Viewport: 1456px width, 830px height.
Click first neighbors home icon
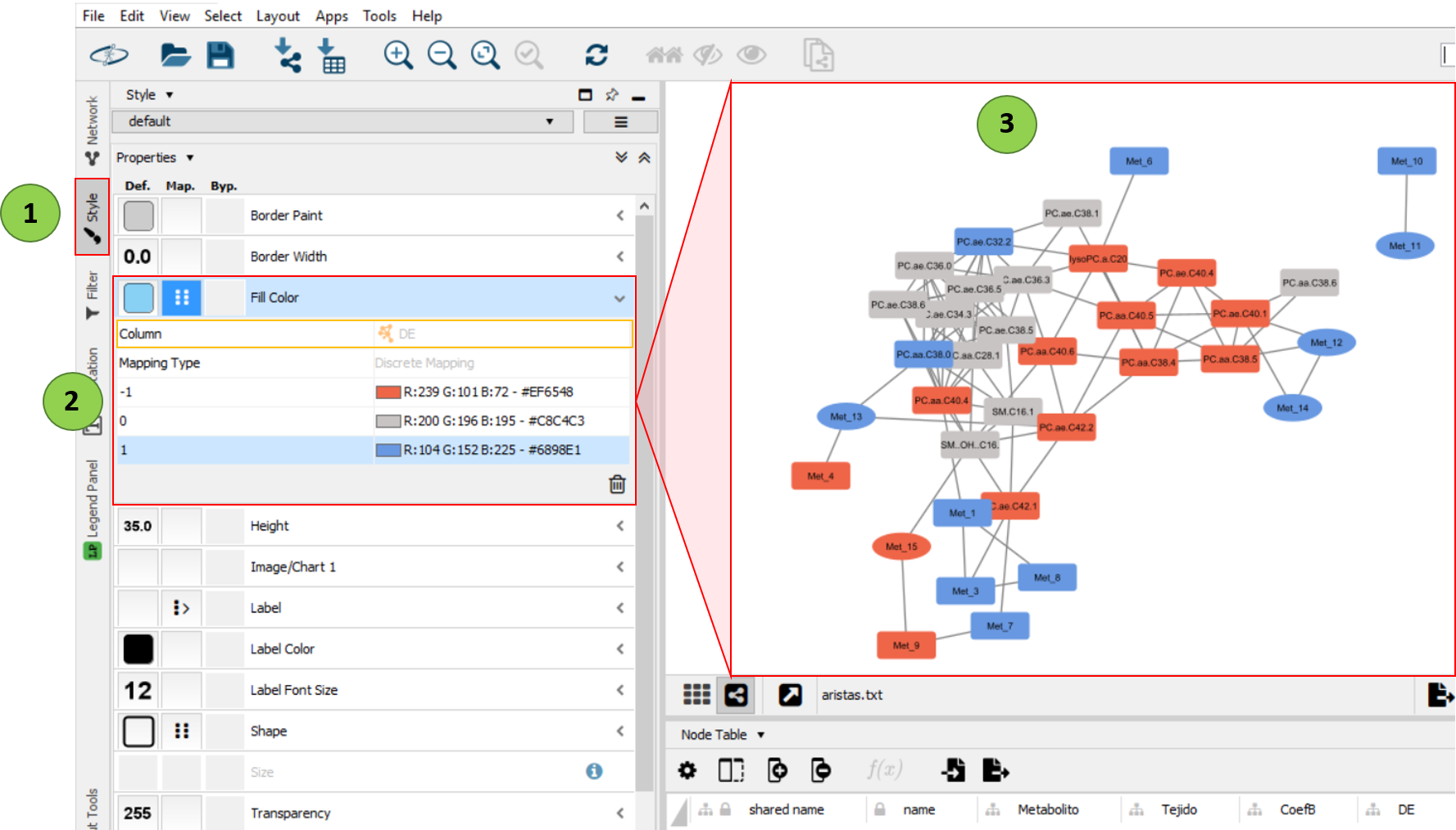[x=664, y=55]
